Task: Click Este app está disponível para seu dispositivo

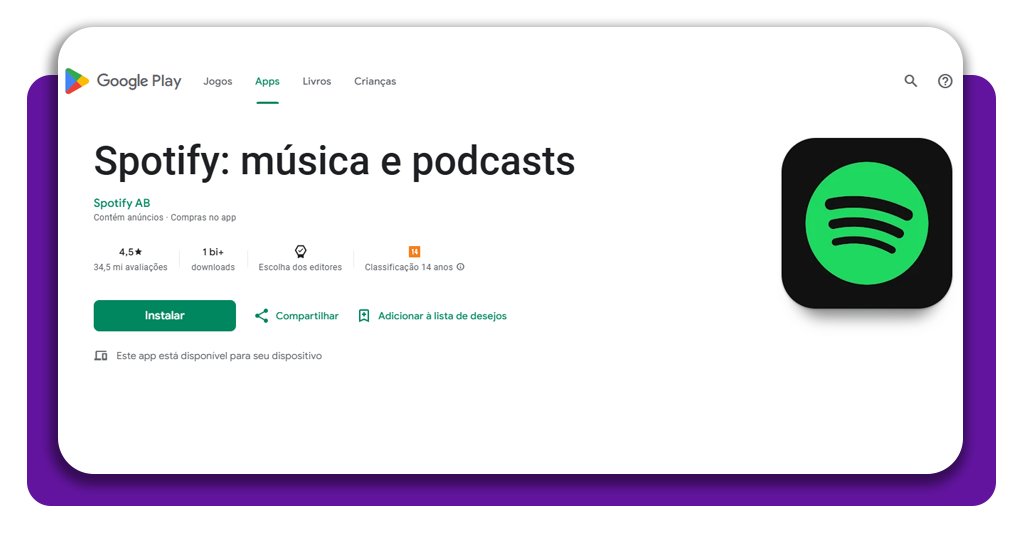Action: [219, 356]
